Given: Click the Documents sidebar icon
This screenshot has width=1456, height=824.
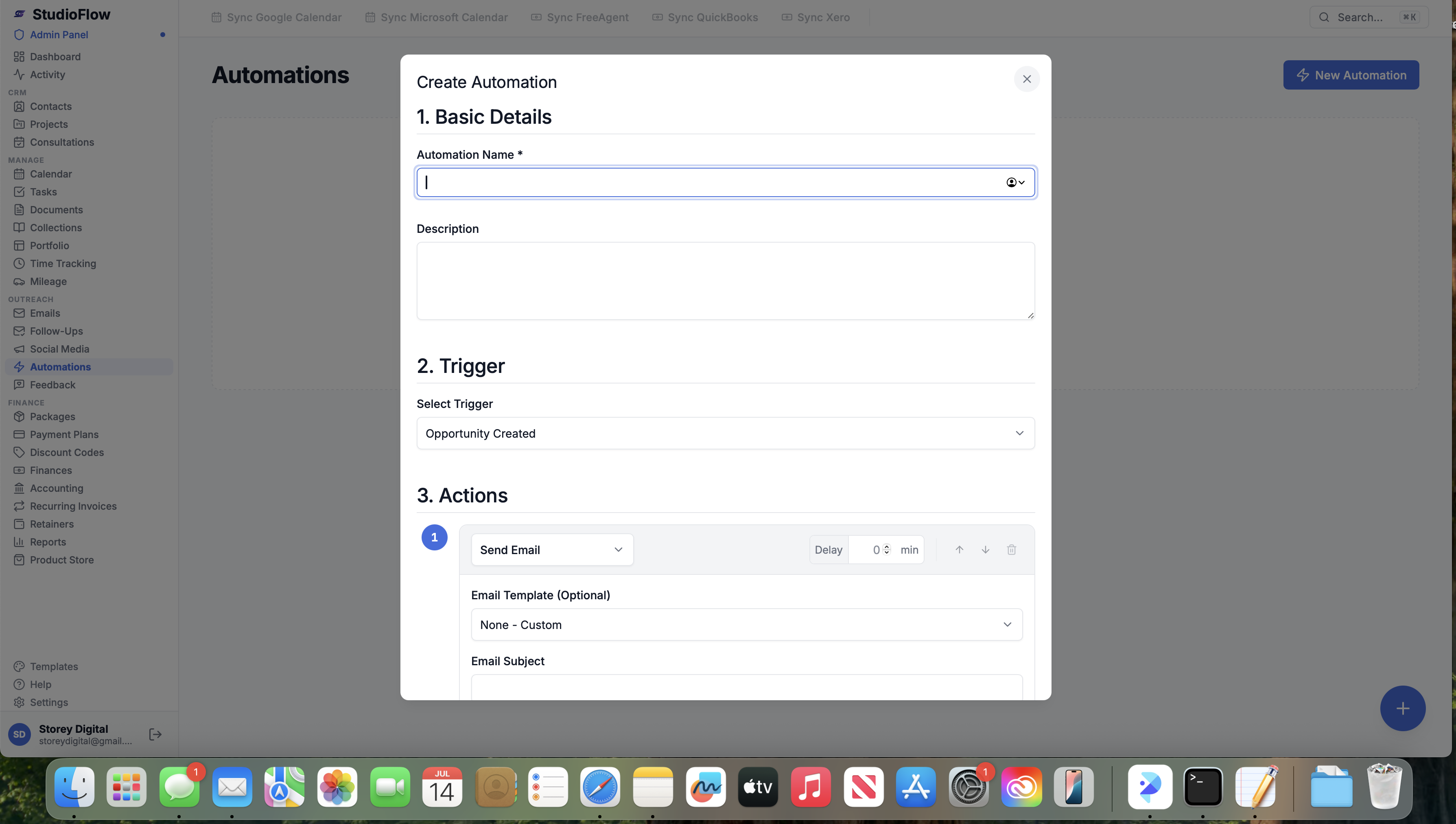Looking at the screenshot, I should (19, 210).
